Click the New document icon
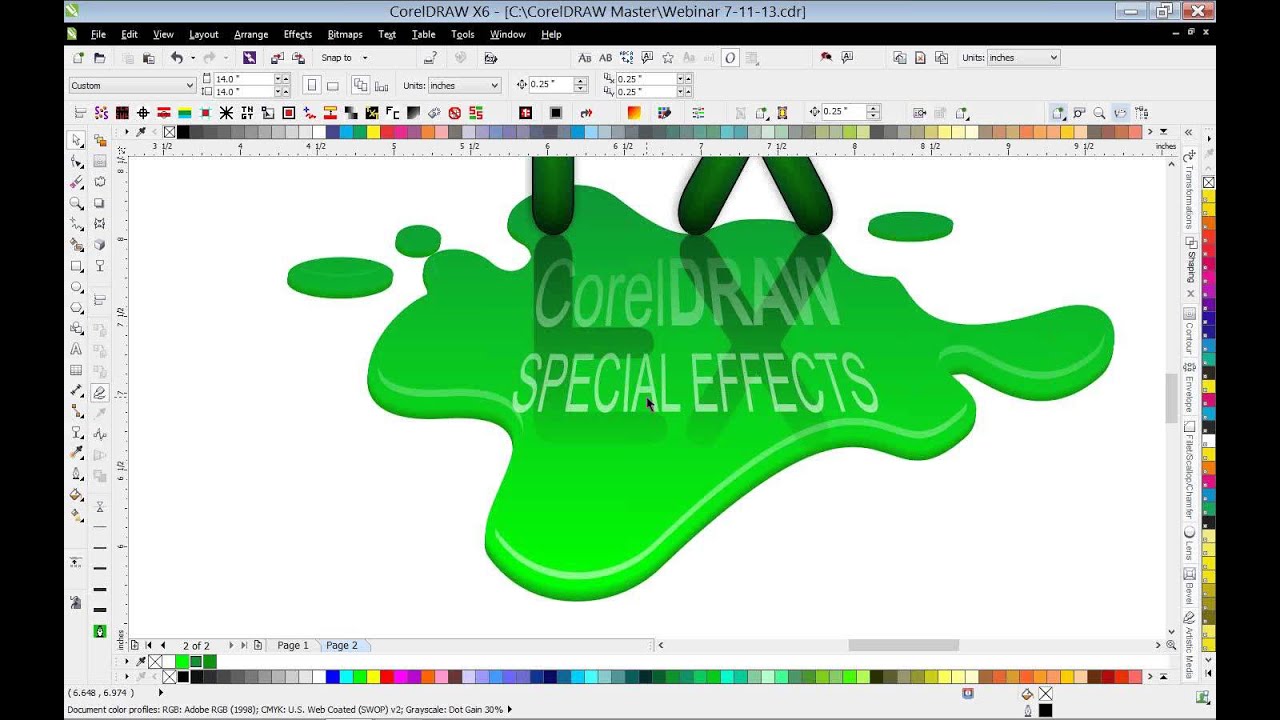This screenshot has height=720, width=1280. 77,58
